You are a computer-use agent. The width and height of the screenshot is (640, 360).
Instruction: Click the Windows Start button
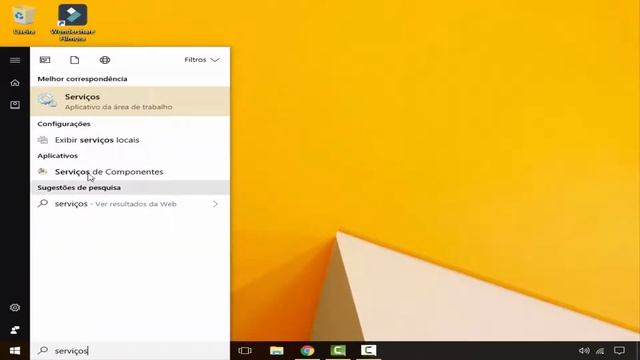(x=15, y=351)
